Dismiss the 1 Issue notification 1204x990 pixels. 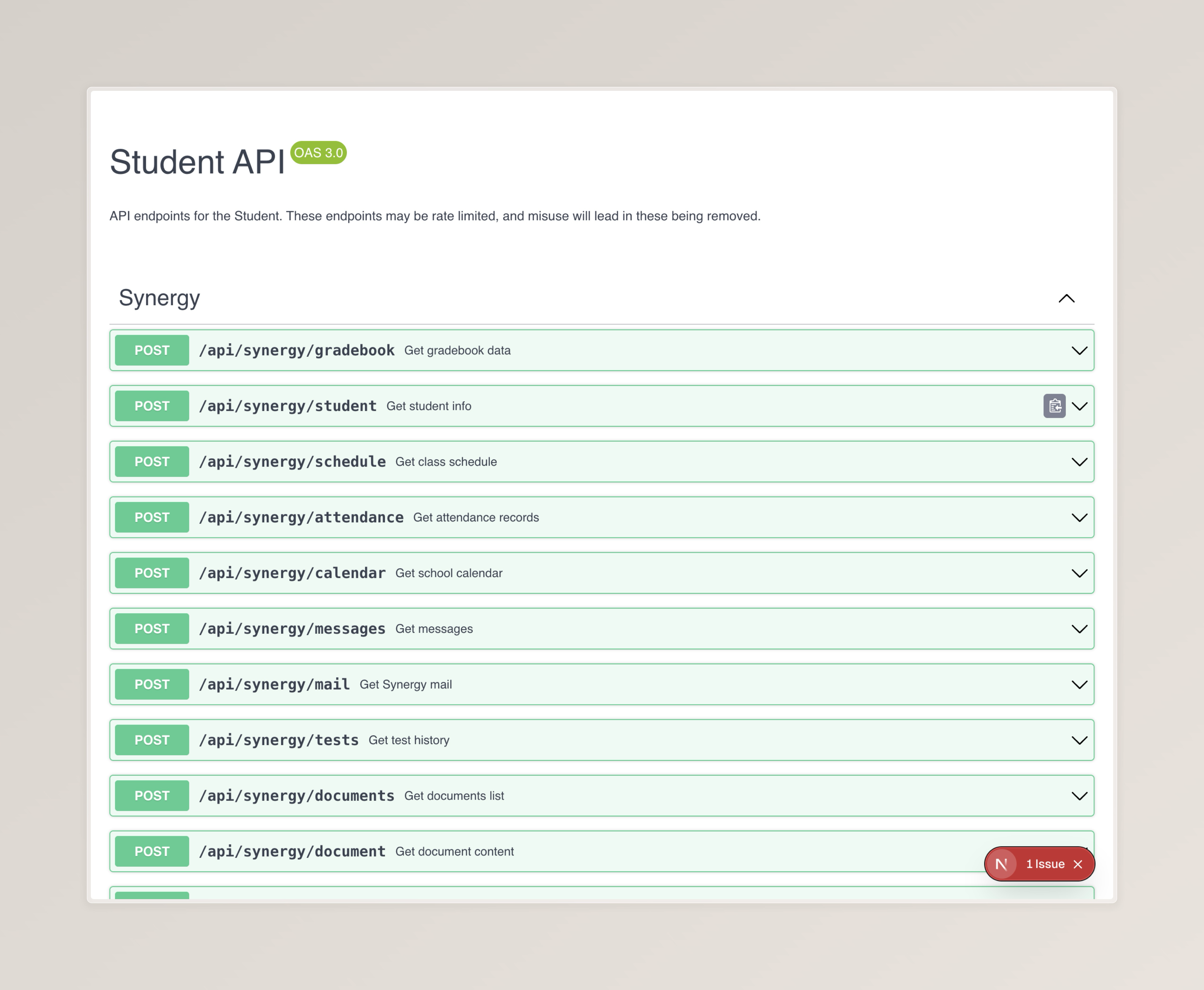pyautogui.click(x=1078, y=864)
